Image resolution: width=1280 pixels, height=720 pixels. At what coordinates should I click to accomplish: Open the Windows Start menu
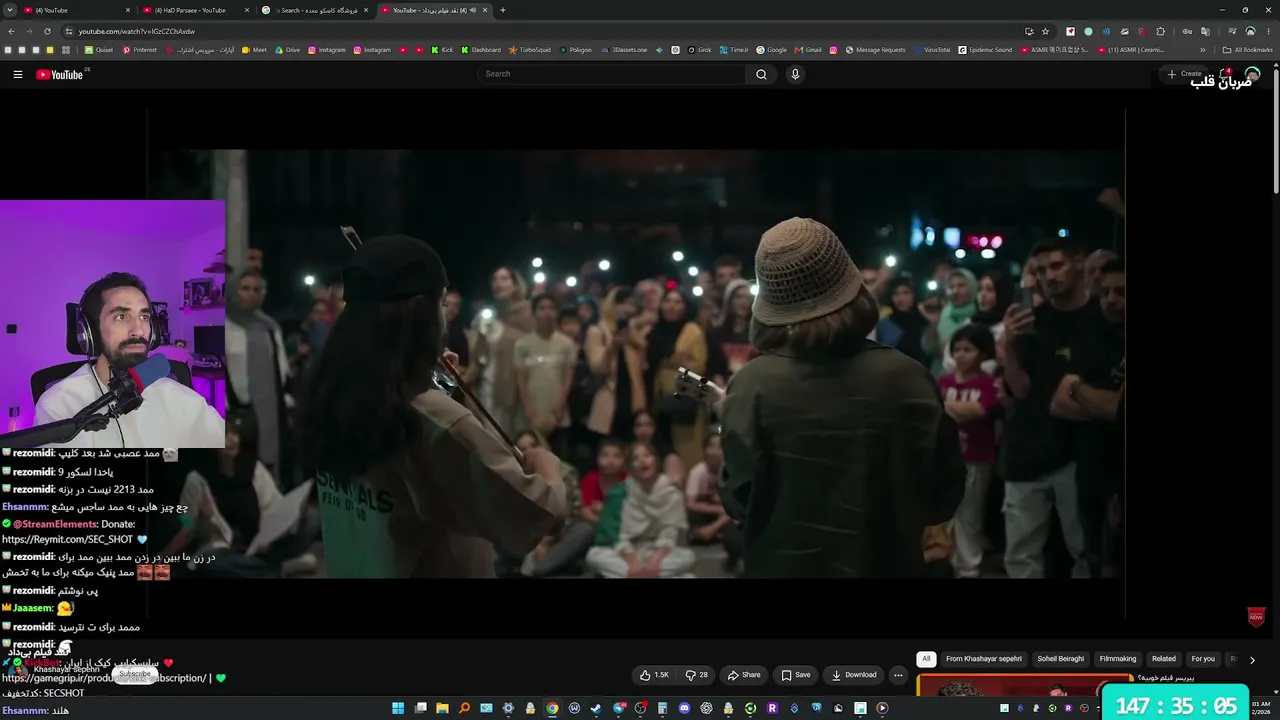[398, 708]
